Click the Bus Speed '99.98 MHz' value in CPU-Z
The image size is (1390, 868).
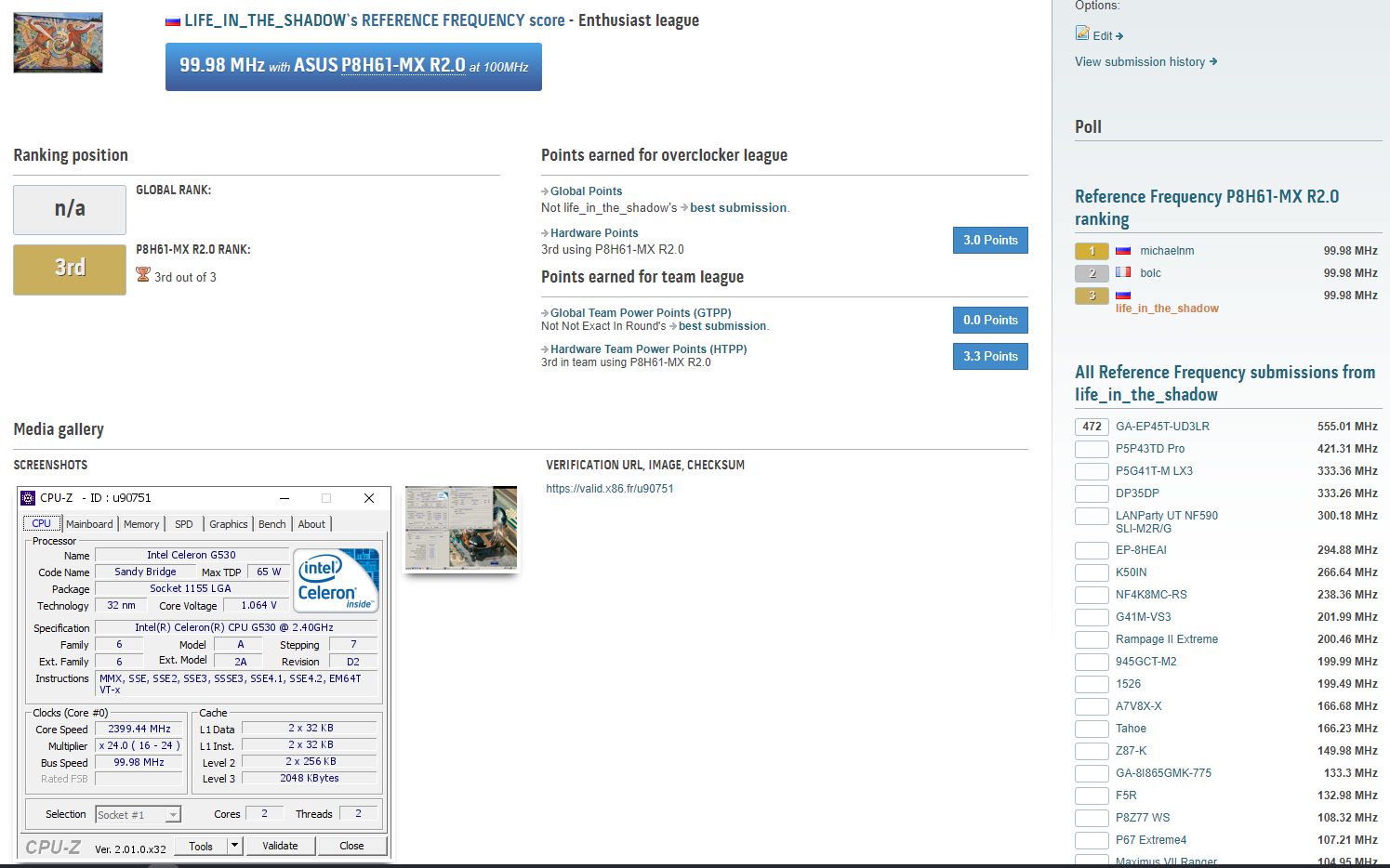click(x=139, y=762)
